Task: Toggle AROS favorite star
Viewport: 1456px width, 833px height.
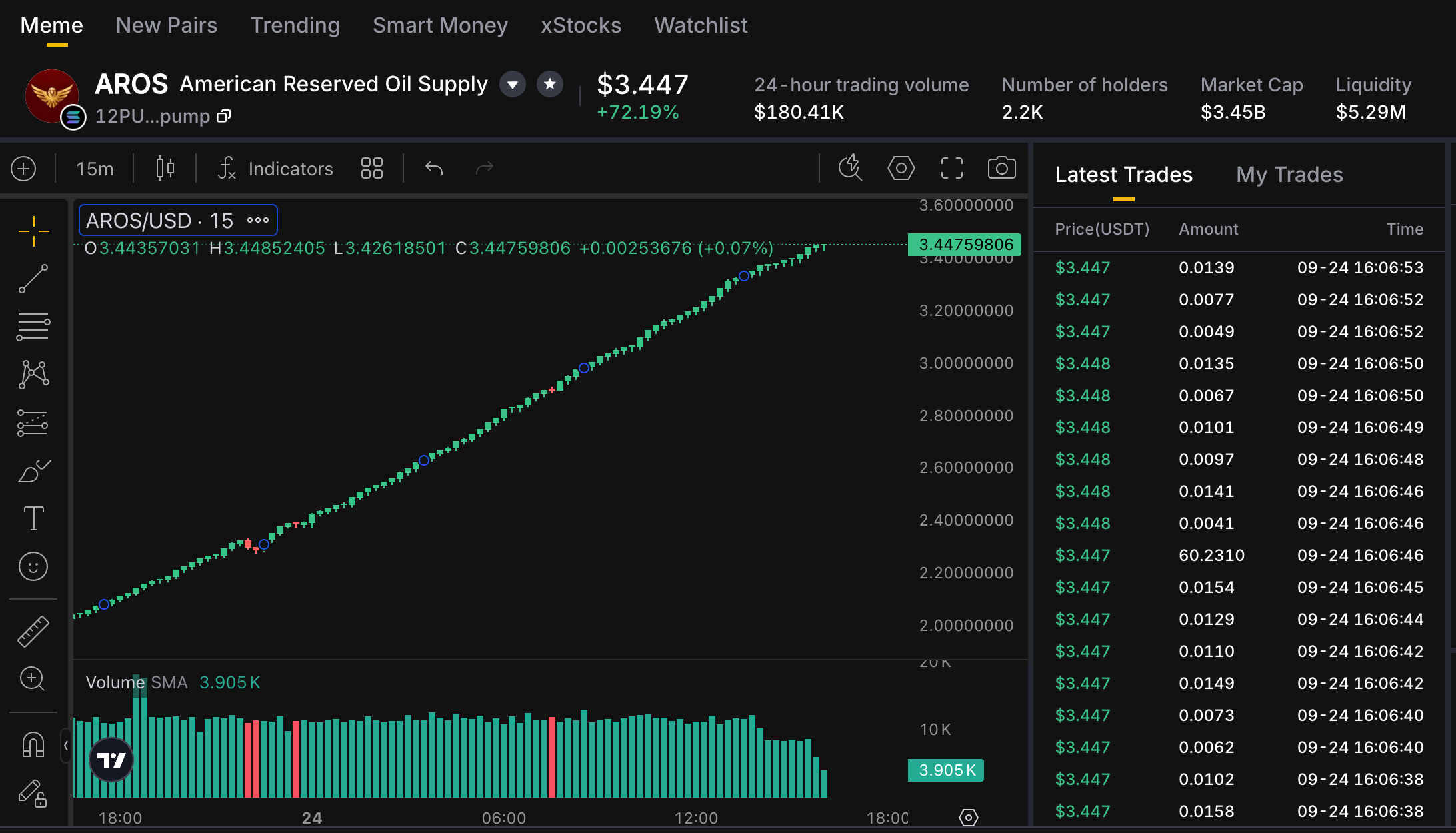Action: tap(550, 84)
